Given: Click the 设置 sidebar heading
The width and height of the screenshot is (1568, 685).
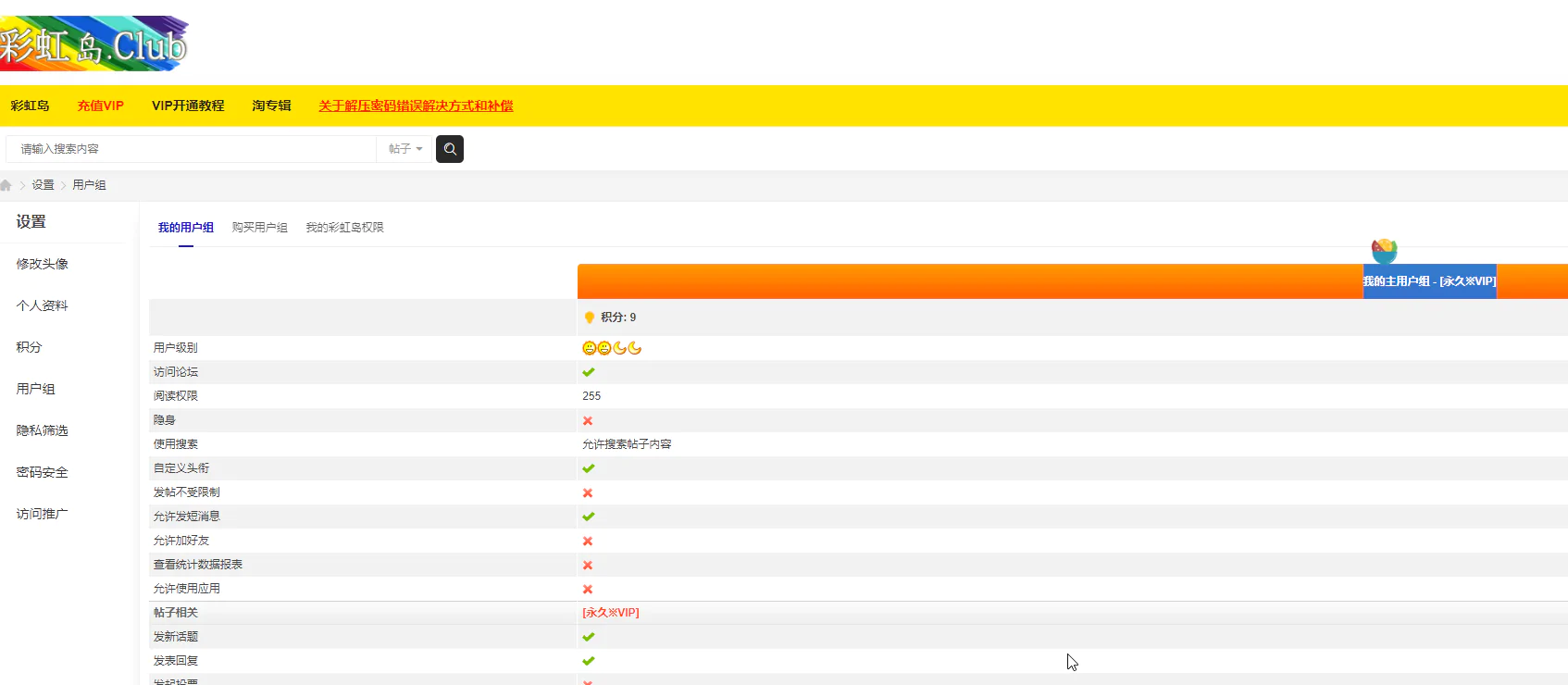Looking at the screenshot, I should click(x=31, y=222).
